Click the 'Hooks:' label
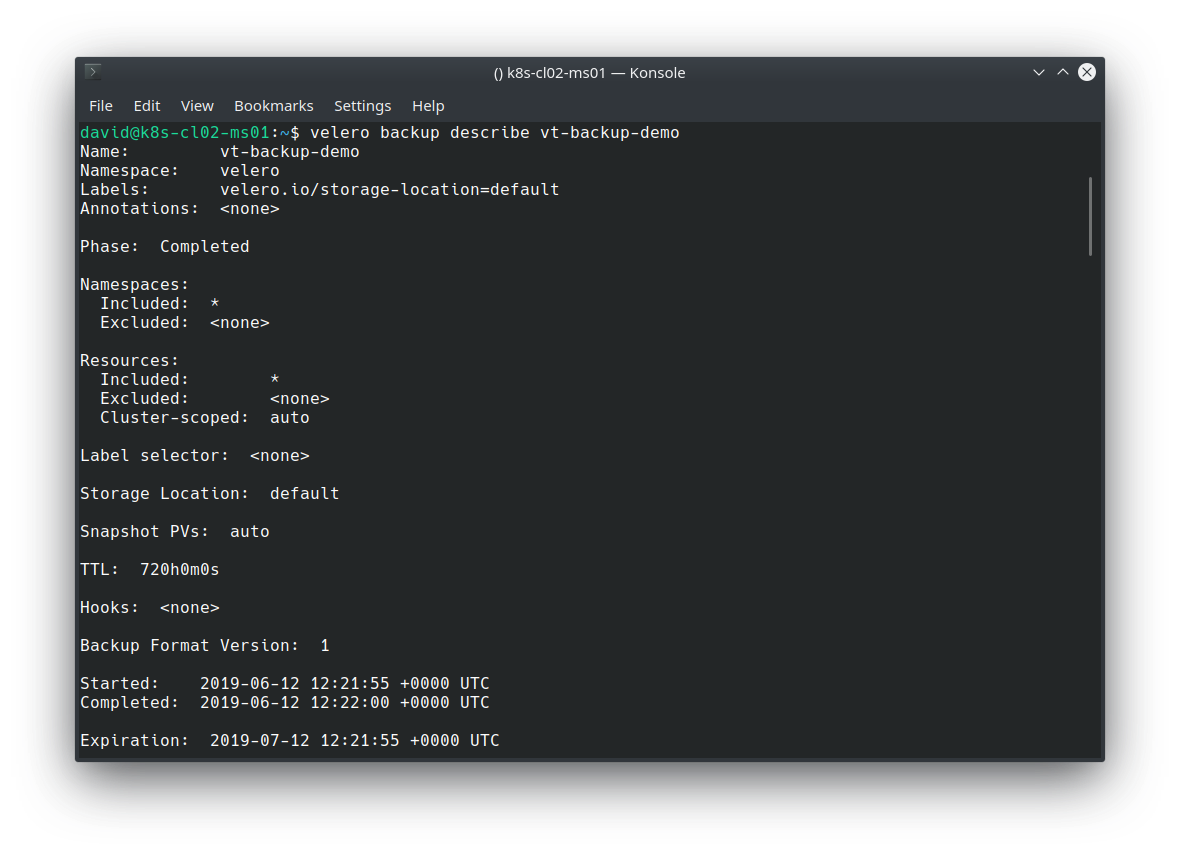 click(x=110, y=607)
